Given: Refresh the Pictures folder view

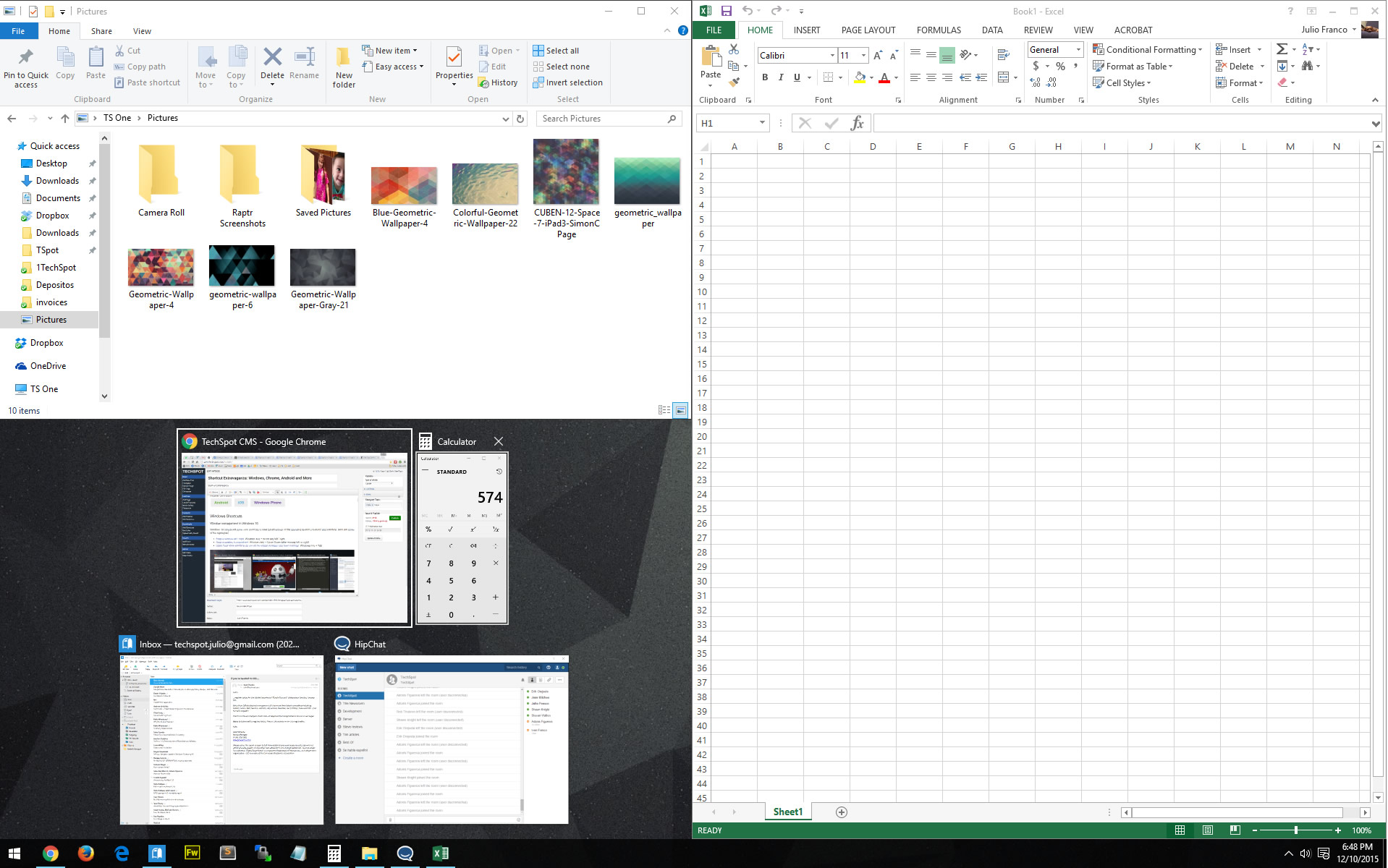Looking at the screenshot, I should pos(520,119).
